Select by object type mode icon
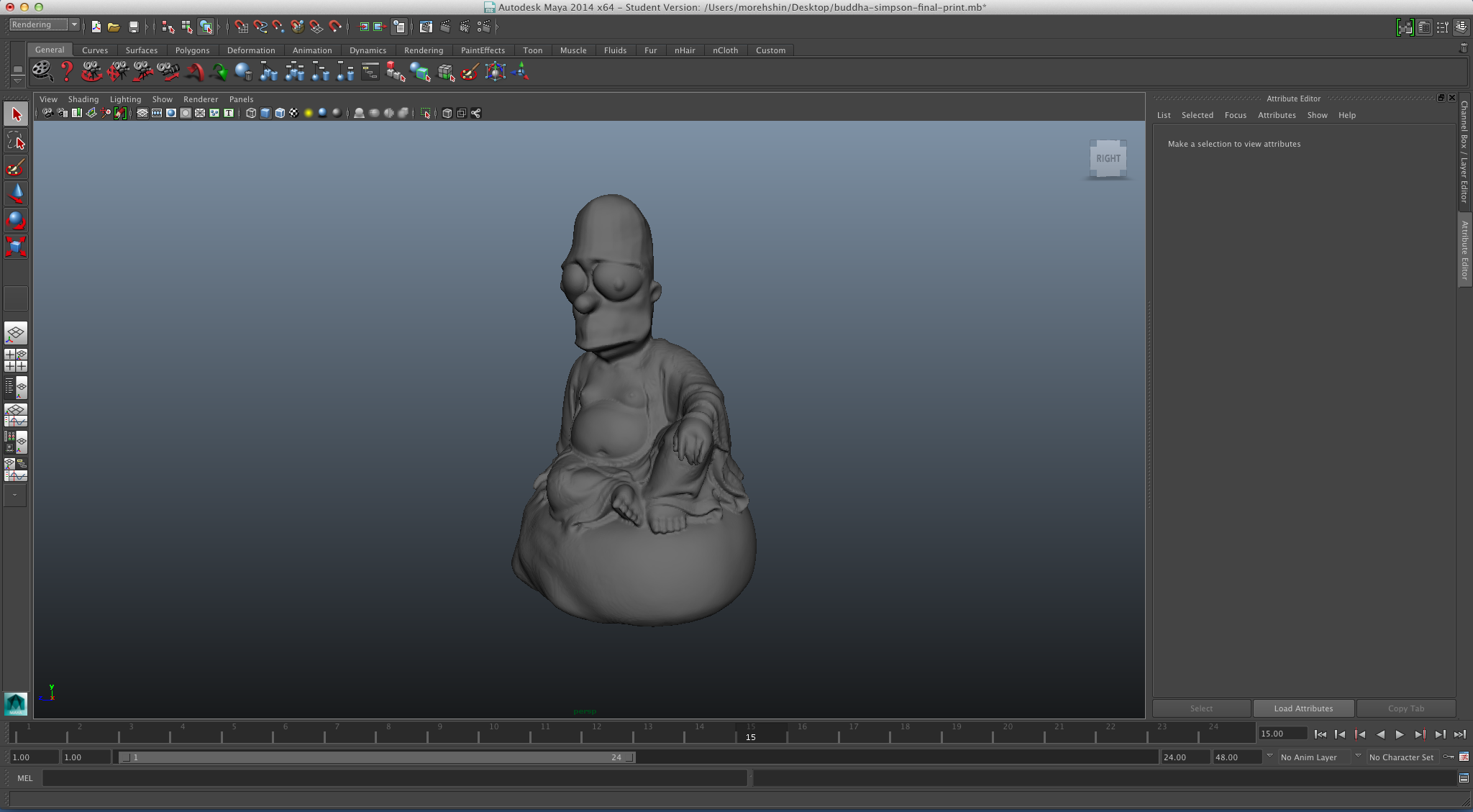 [x=187, y=27]
